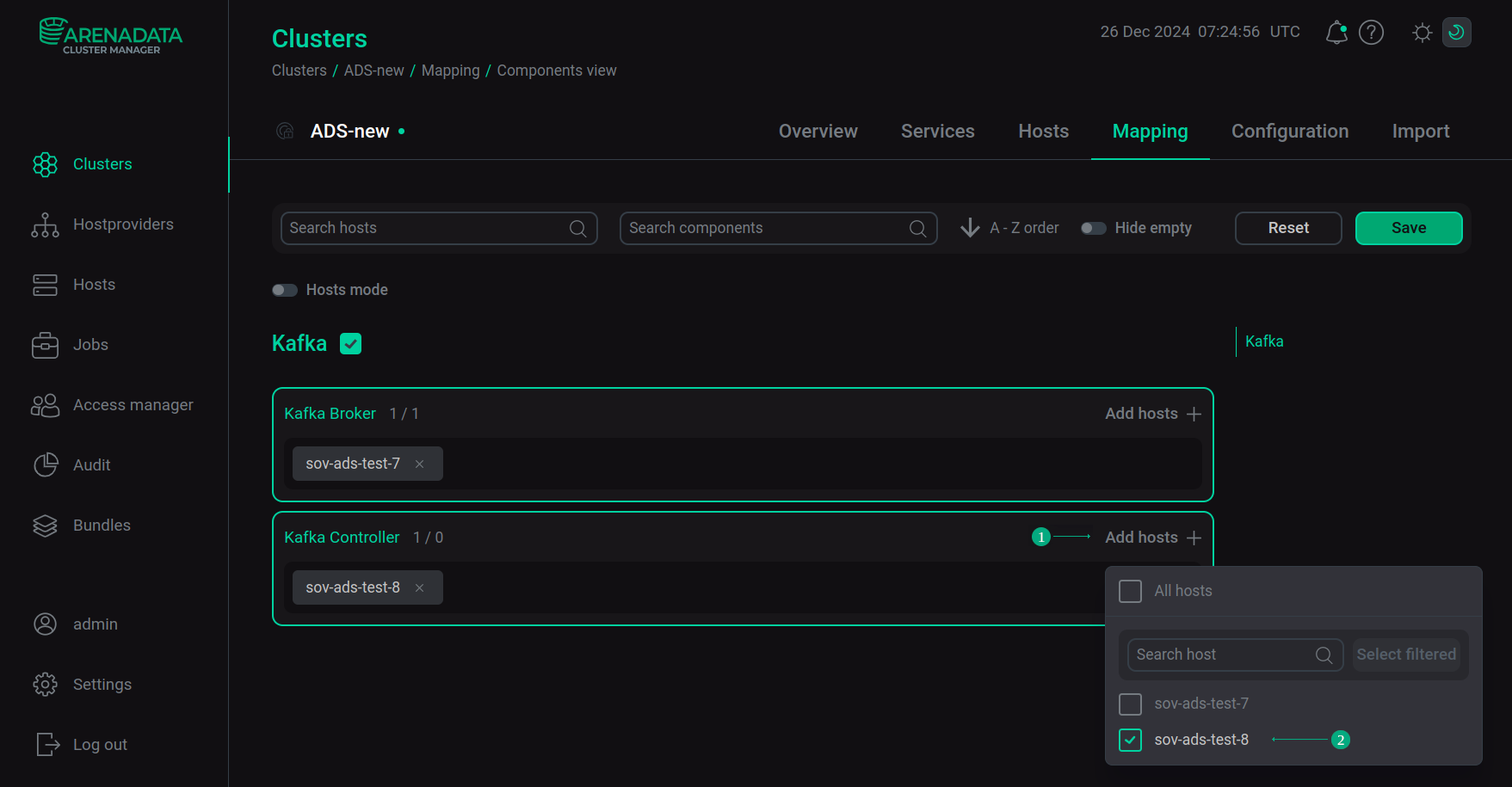Open the Import tab
This screenshot has width=1512, height=787.
coord(1421,132)
